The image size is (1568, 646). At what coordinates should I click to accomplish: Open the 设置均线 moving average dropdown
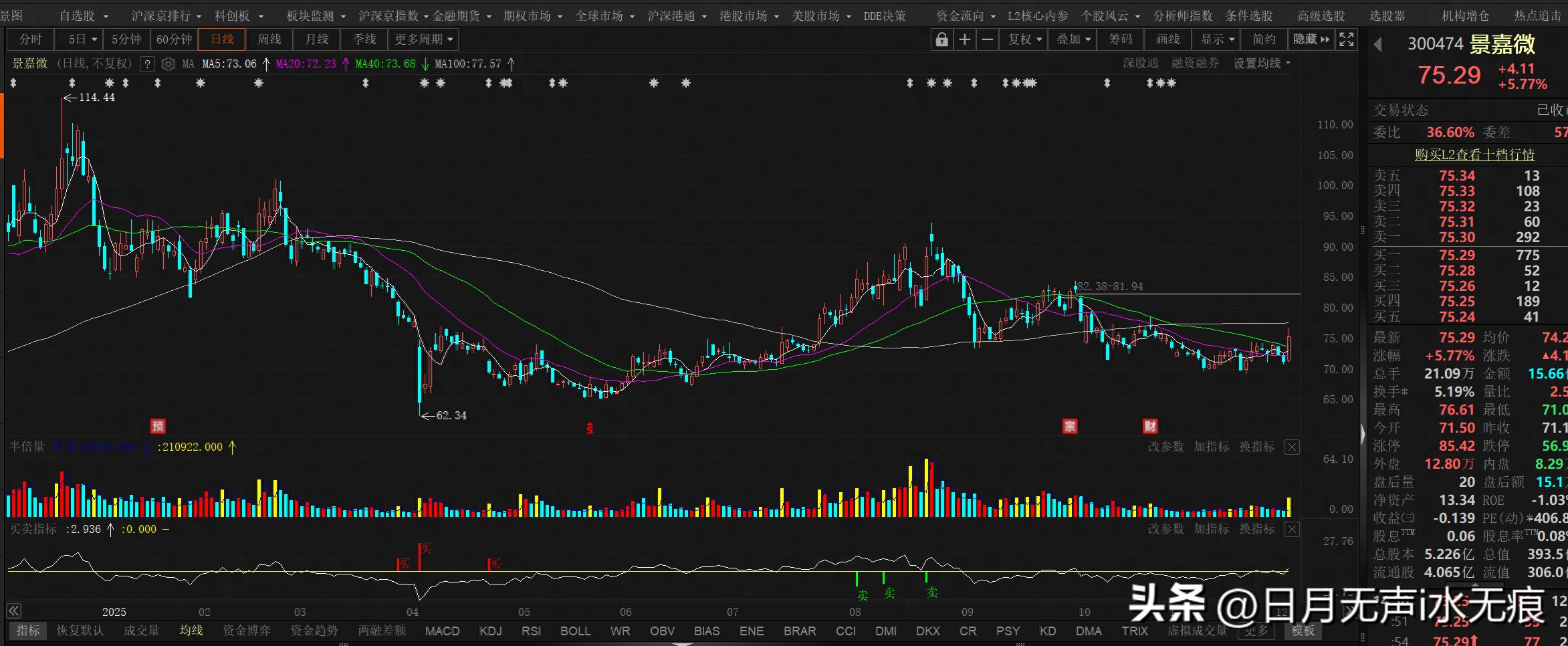click(1261, 64)
